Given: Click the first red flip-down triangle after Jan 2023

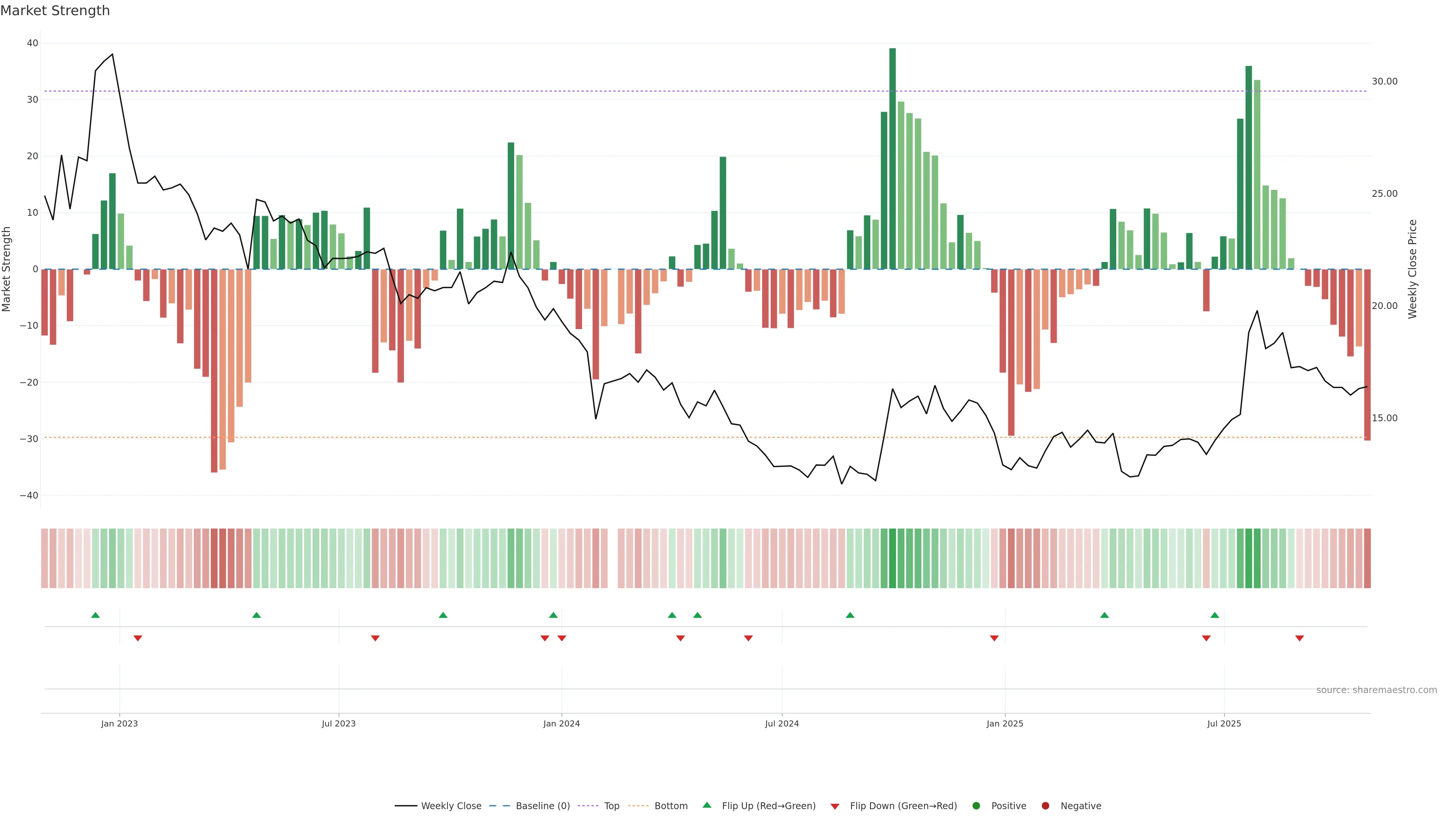Looking at the screenshot, I should coord(137,638).
